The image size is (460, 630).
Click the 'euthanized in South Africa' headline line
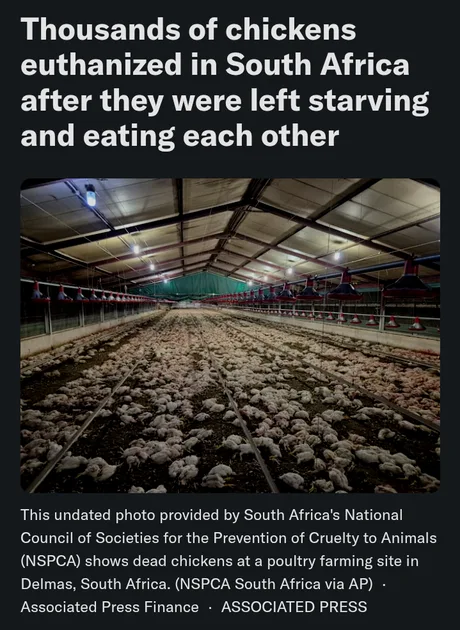pos(215,65)
